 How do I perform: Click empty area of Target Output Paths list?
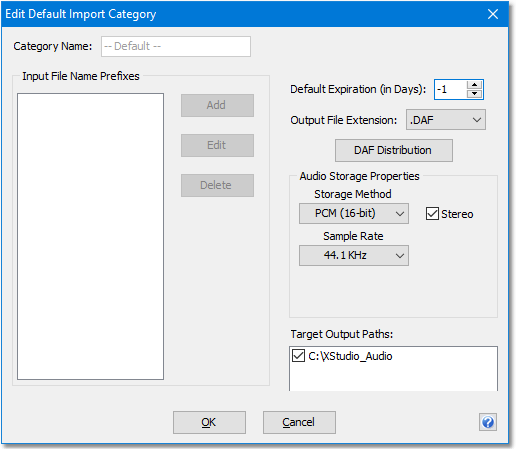[x=393, y=378]
